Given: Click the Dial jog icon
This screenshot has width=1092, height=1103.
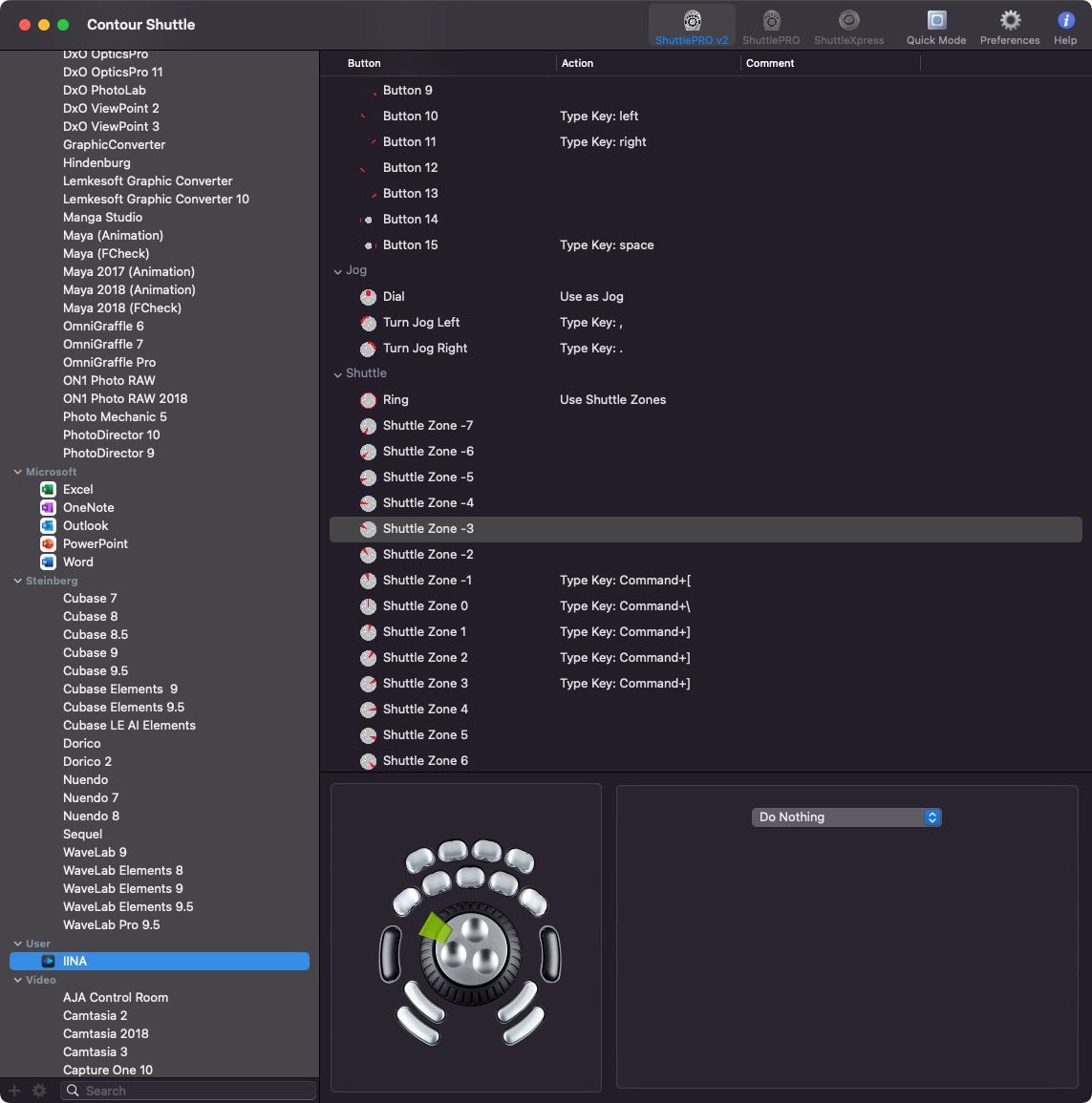Looking at the screenshot, I should pyautogui.click(x=368, y=297).
